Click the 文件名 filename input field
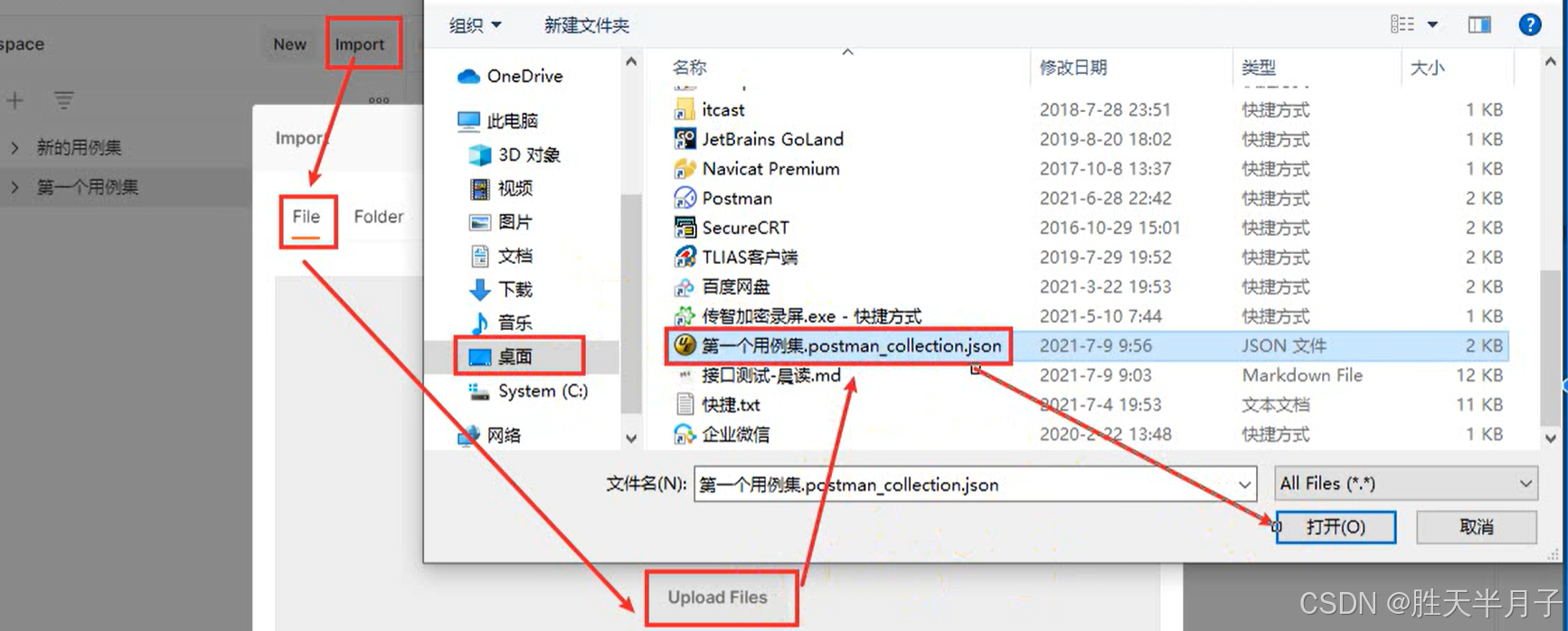 (x=975, y=484)
